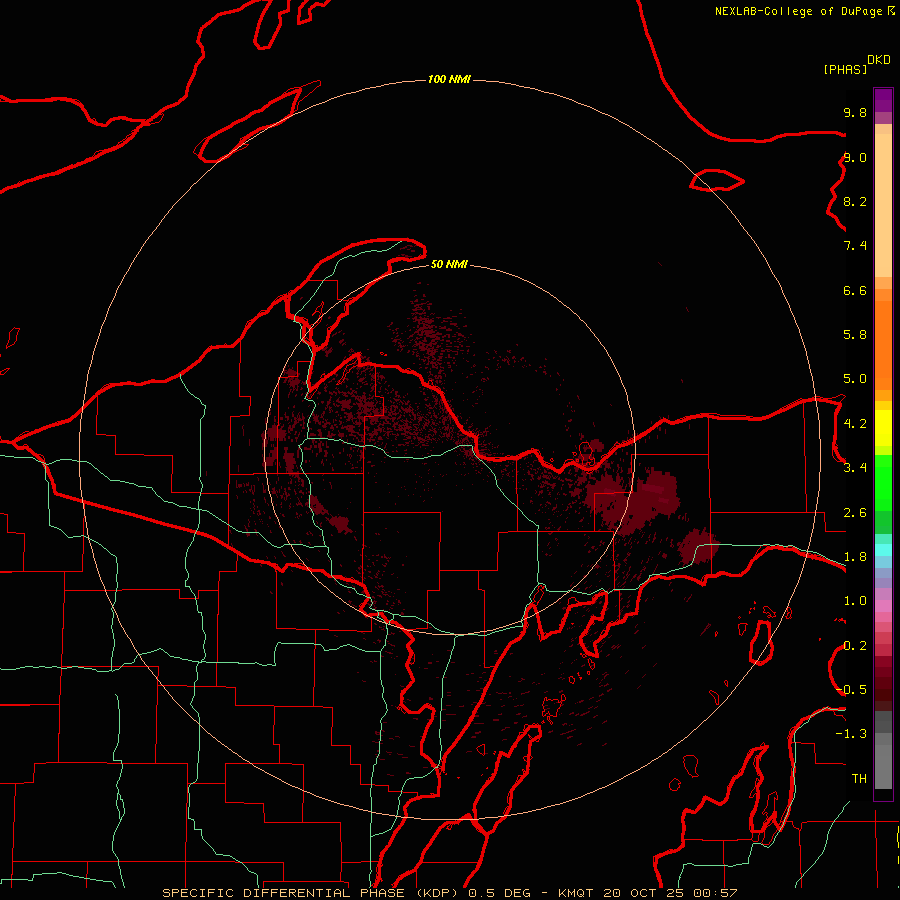Click the 6.6 value on the color scale

tap(855, 290)
